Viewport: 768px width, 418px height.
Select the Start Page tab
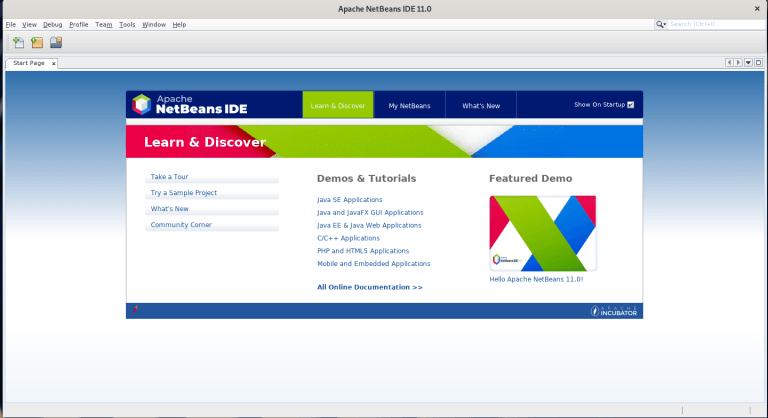click(x=29, y=63)
